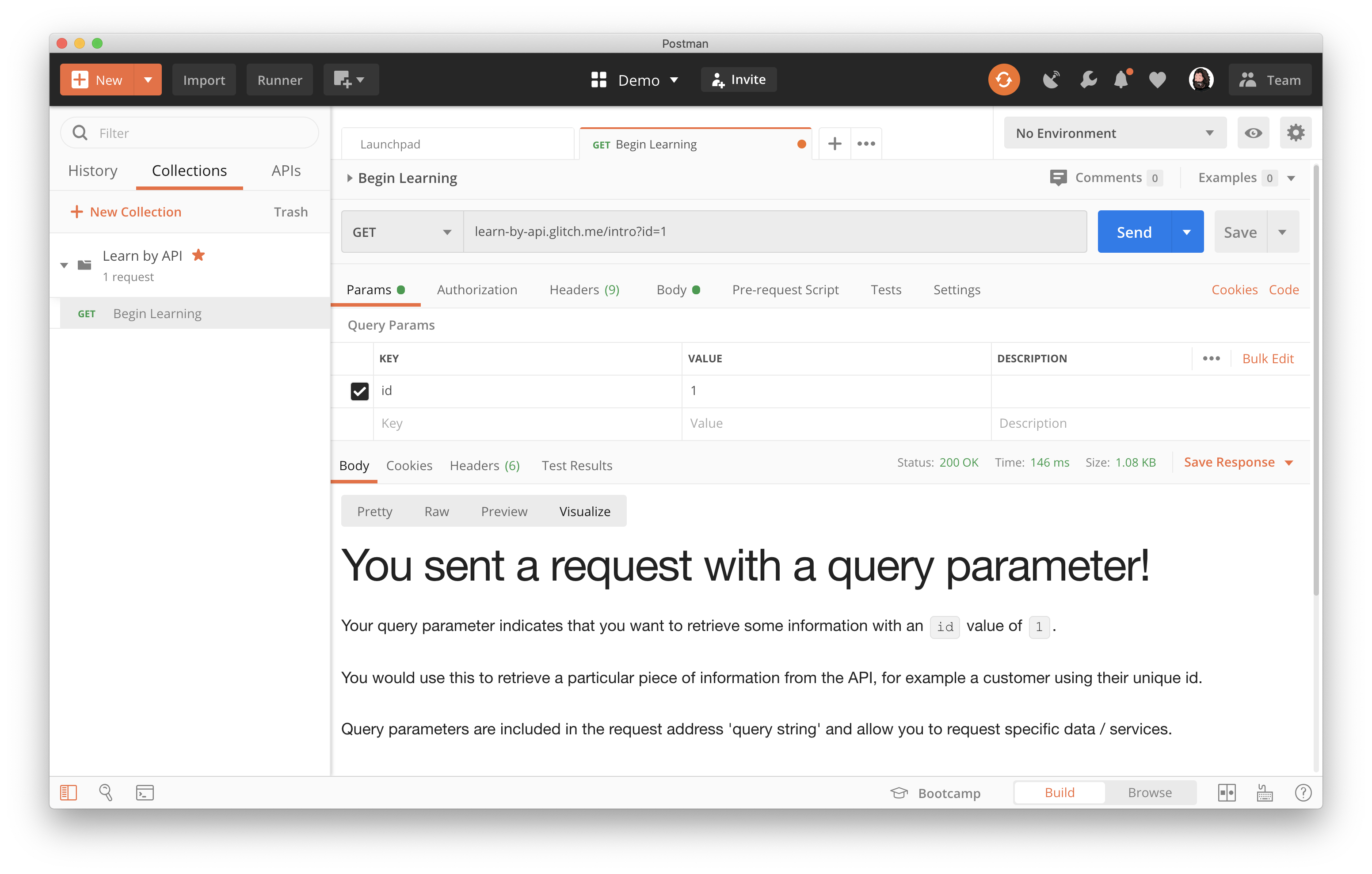Open tab options three dots menu
This screenshot has width=1372, height=874.
click(866, 144)
